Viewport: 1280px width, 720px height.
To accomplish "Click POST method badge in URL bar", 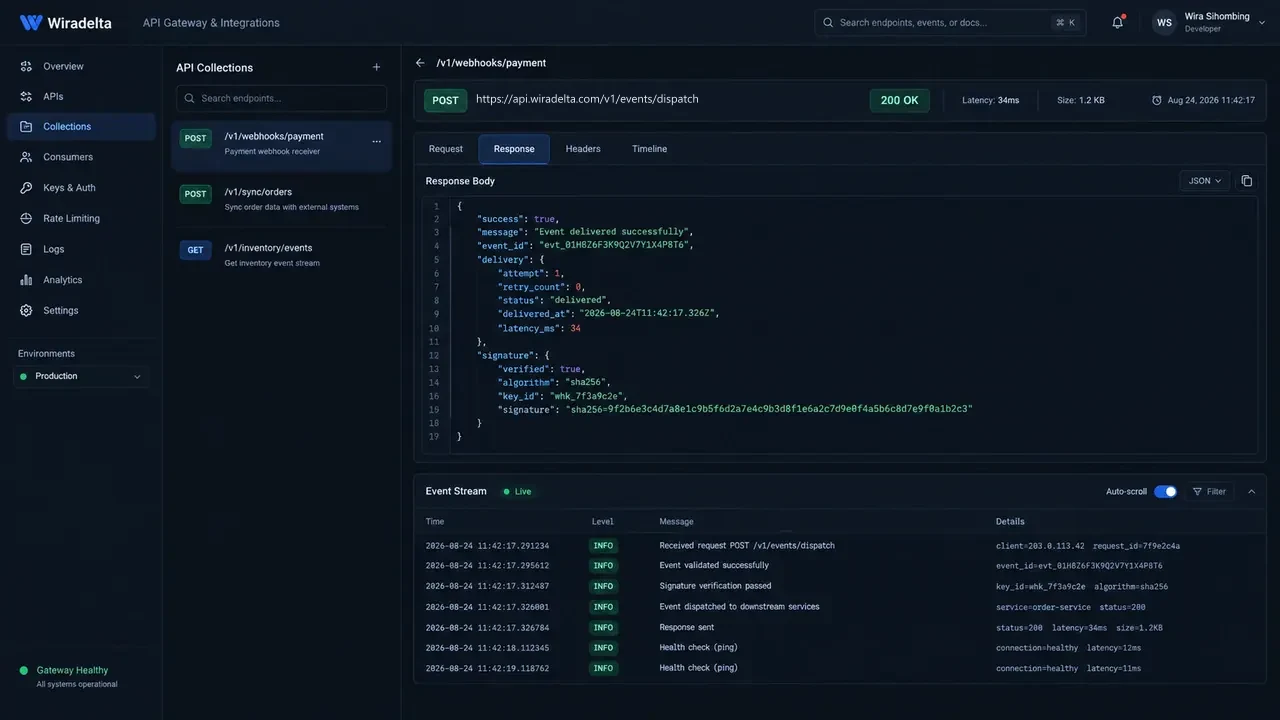I will coord(446,100).
